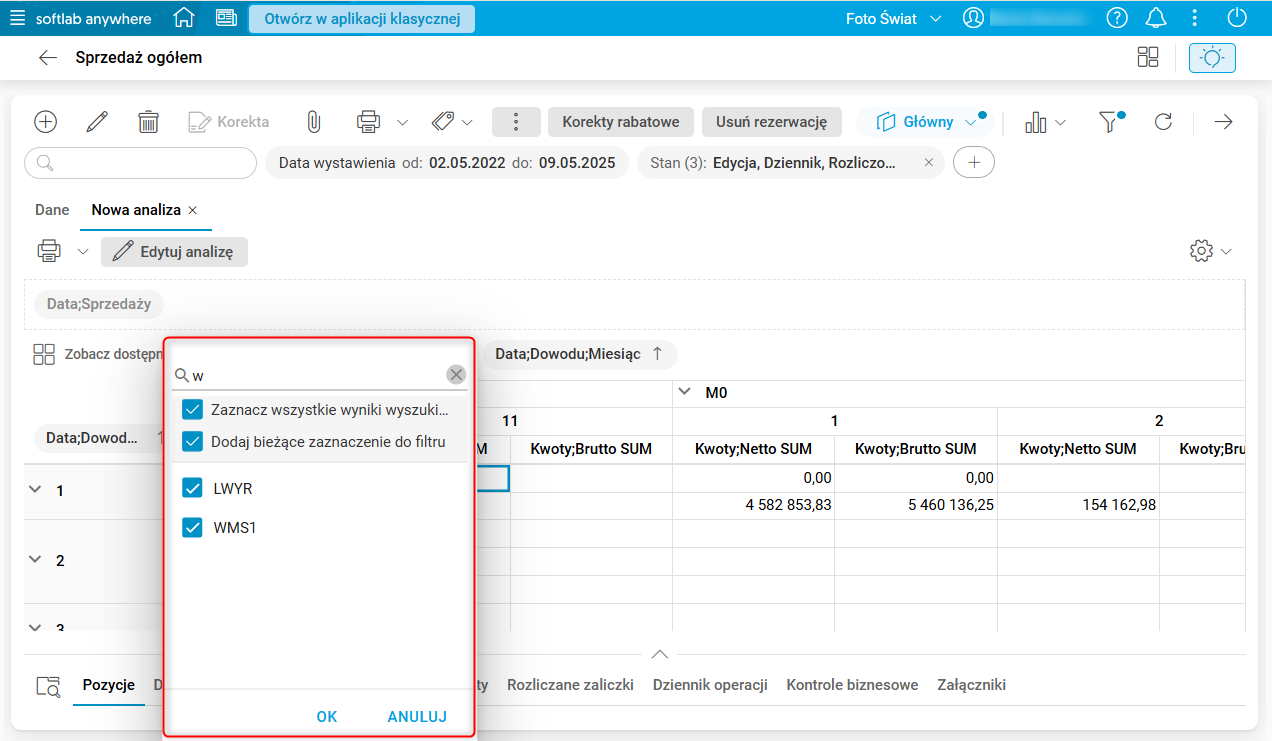Click Otwórz w aplikacji klasycznej
Viewport: 1272px width, 741px height.
(x=362, y=19)
